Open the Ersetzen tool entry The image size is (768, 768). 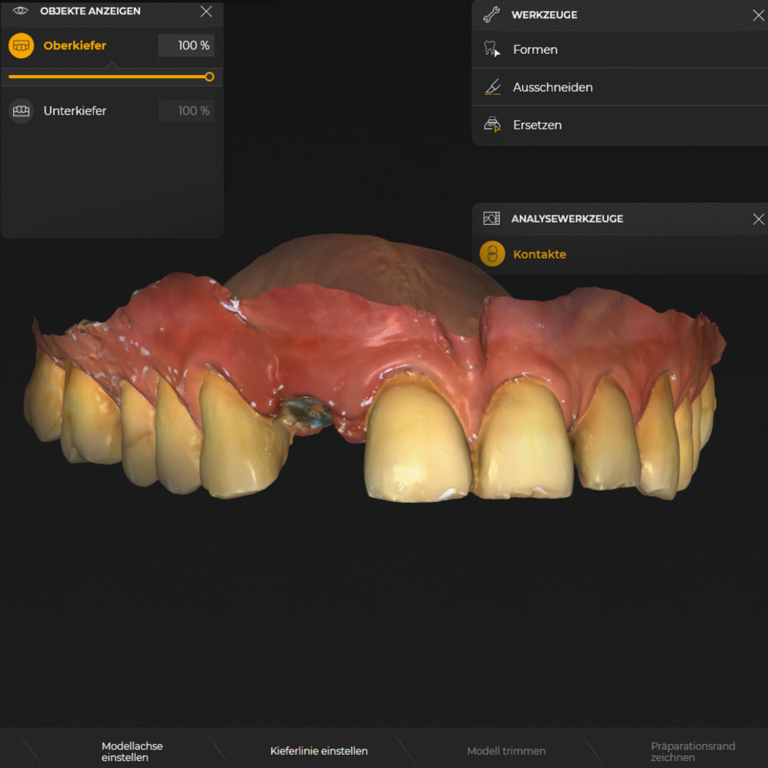coord(620,125)
